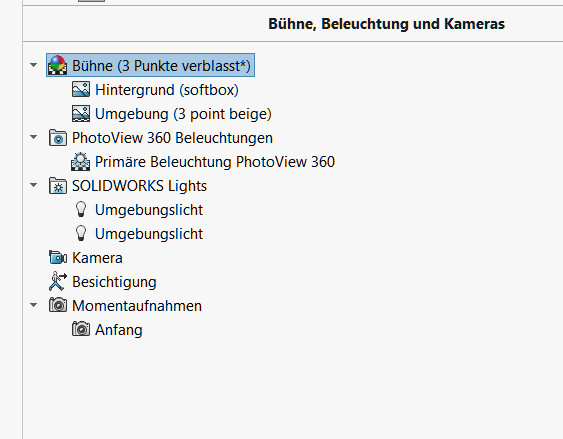
Task: Click the PhotoView 360 Beleuchtungen folder icon
Action: pyautogui.click(x=58, y=137)
